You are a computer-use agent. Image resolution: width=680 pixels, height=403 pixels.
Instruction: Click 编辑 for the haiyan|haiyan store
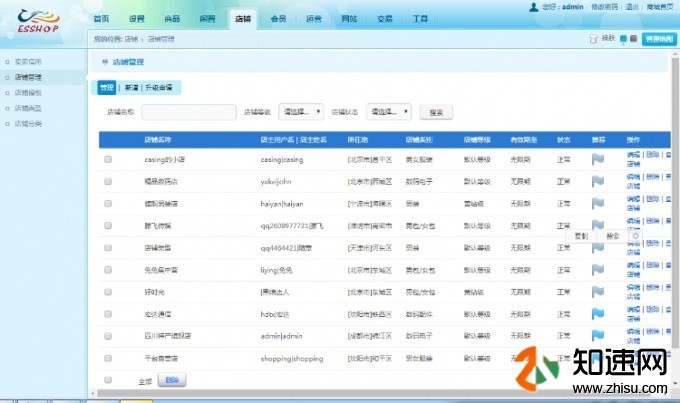[x=633, y=199]
